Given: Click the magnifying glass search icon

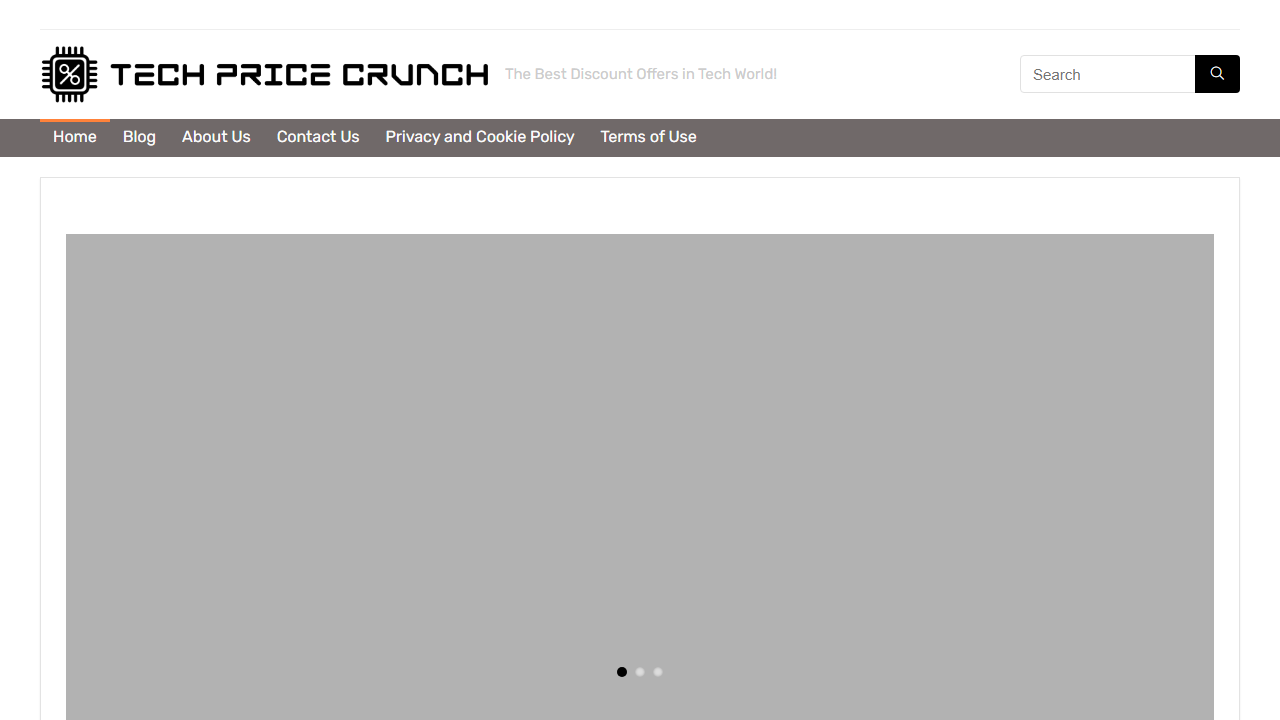Looking at the screenshot, I should (1216, 74).
